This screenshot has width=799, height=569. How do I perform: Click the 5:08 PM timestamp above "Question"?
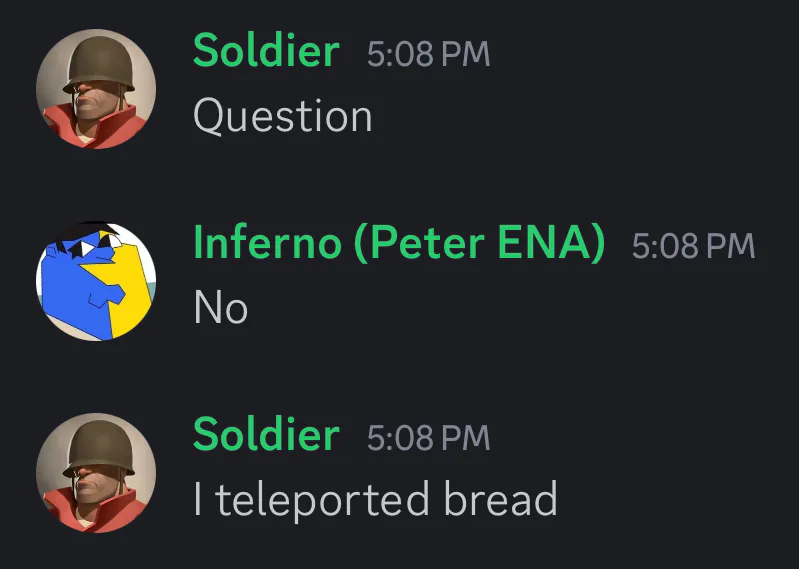pos(429,54)
